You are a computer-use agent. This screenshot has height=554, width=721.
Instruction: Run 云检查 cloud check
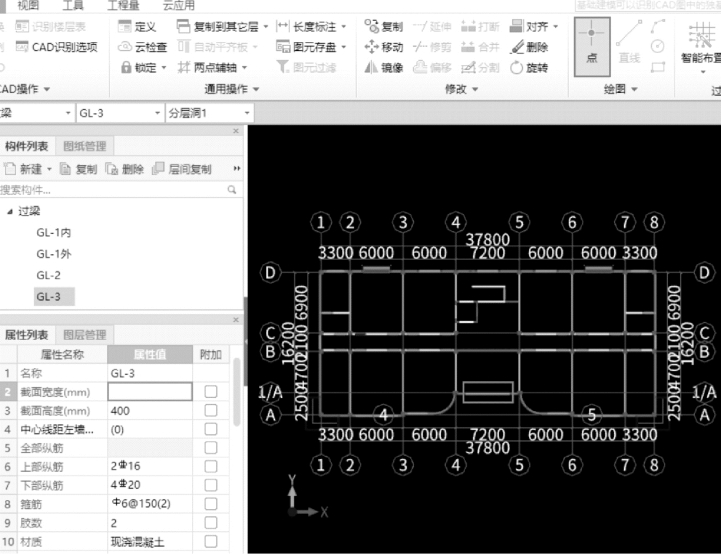pyautogui.click(x=143, y=47)
